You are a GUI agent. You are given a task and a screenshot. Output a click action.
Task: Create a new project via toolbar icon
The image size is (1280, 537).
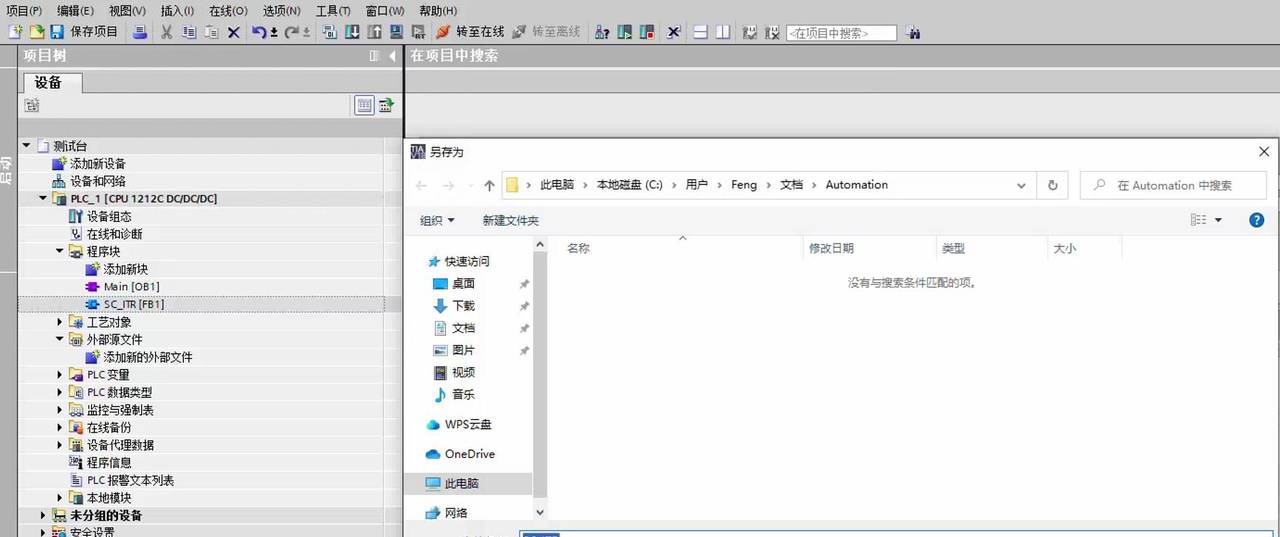pyautogui.click(x=15, y=32)
